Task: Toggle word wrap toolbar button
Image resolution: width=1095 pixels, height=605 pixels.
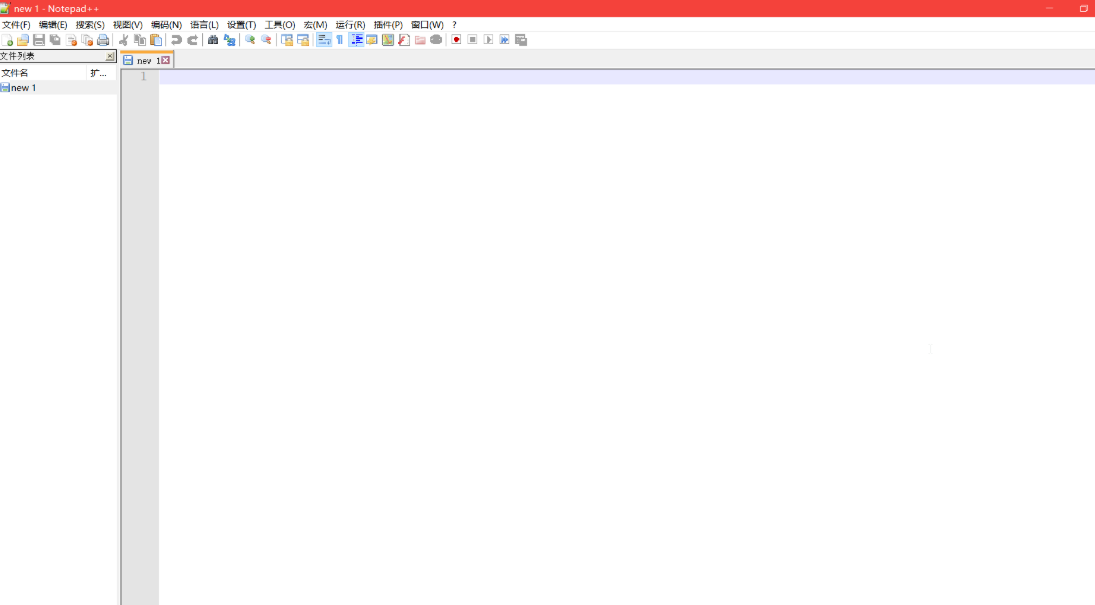Action: [x=323, y=40]
